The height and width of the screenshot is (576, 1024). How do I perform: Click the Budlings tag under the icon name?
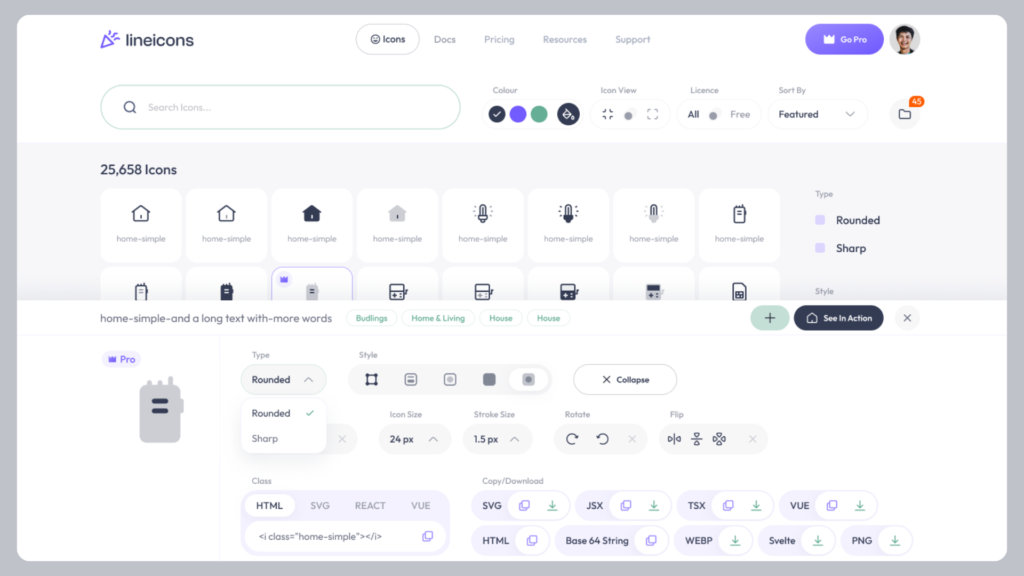pos(371,317)
